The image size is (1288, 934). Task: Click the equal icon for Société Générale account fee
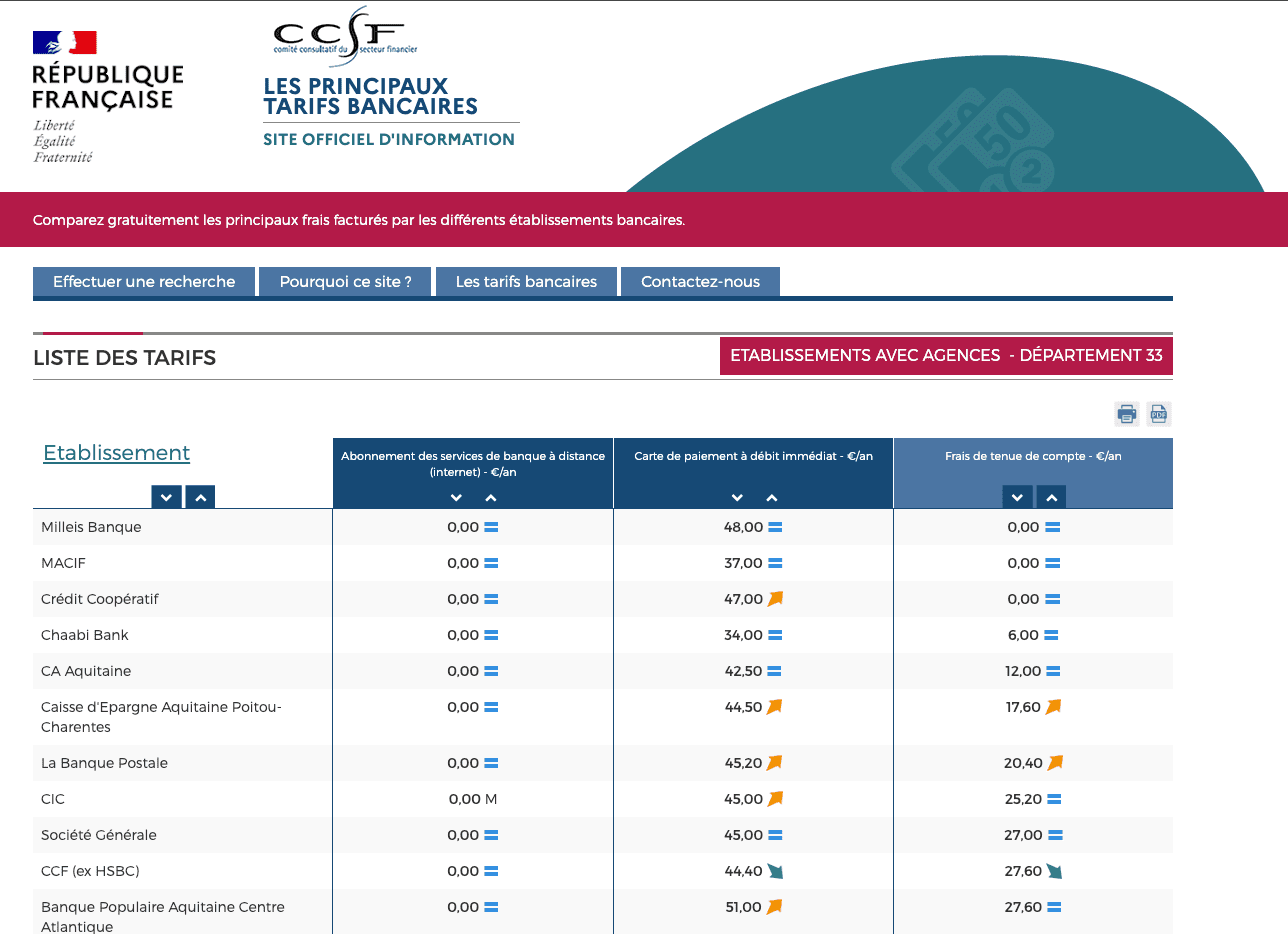1055,835
